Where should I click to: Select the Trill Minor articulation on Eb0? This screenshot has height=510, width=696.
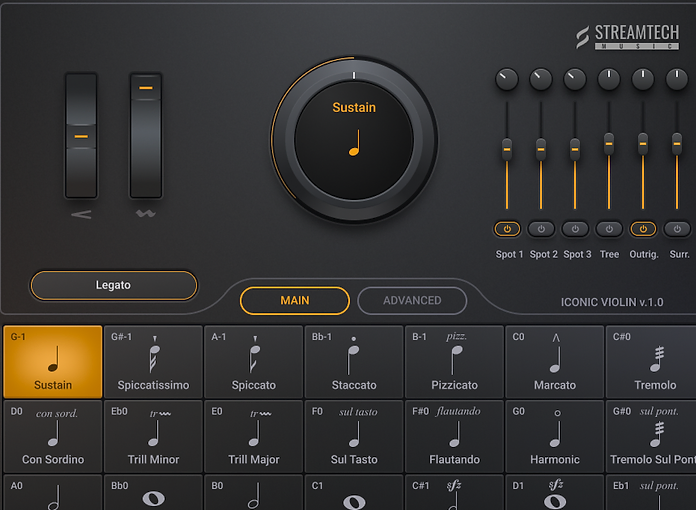pos(153,436)
